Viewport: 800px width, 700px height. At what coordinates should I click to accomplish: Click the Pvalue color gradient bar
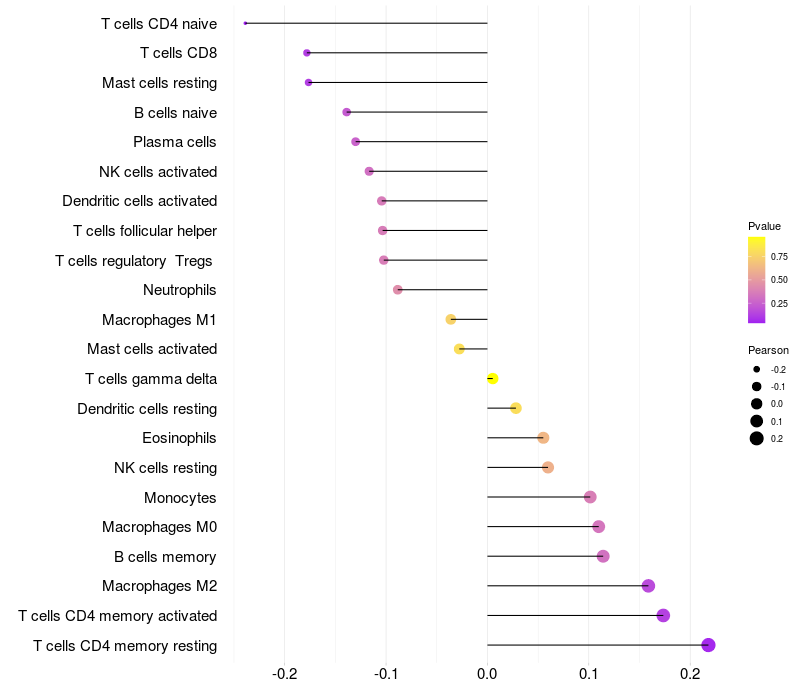pyautogui.click(x=756, y=280)
